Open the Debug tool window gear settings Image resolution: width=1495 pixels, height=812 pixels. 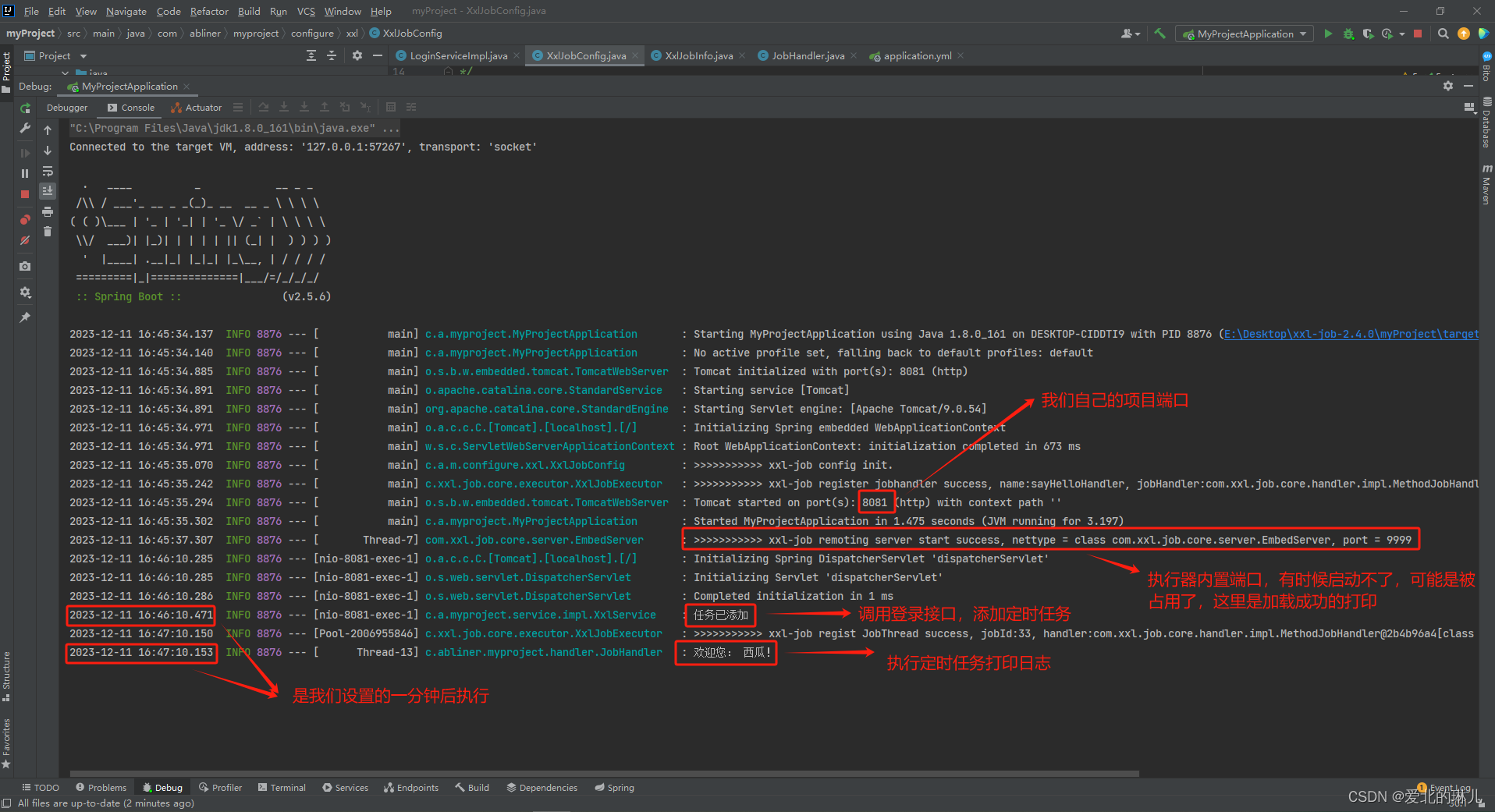click(1448, 86)
